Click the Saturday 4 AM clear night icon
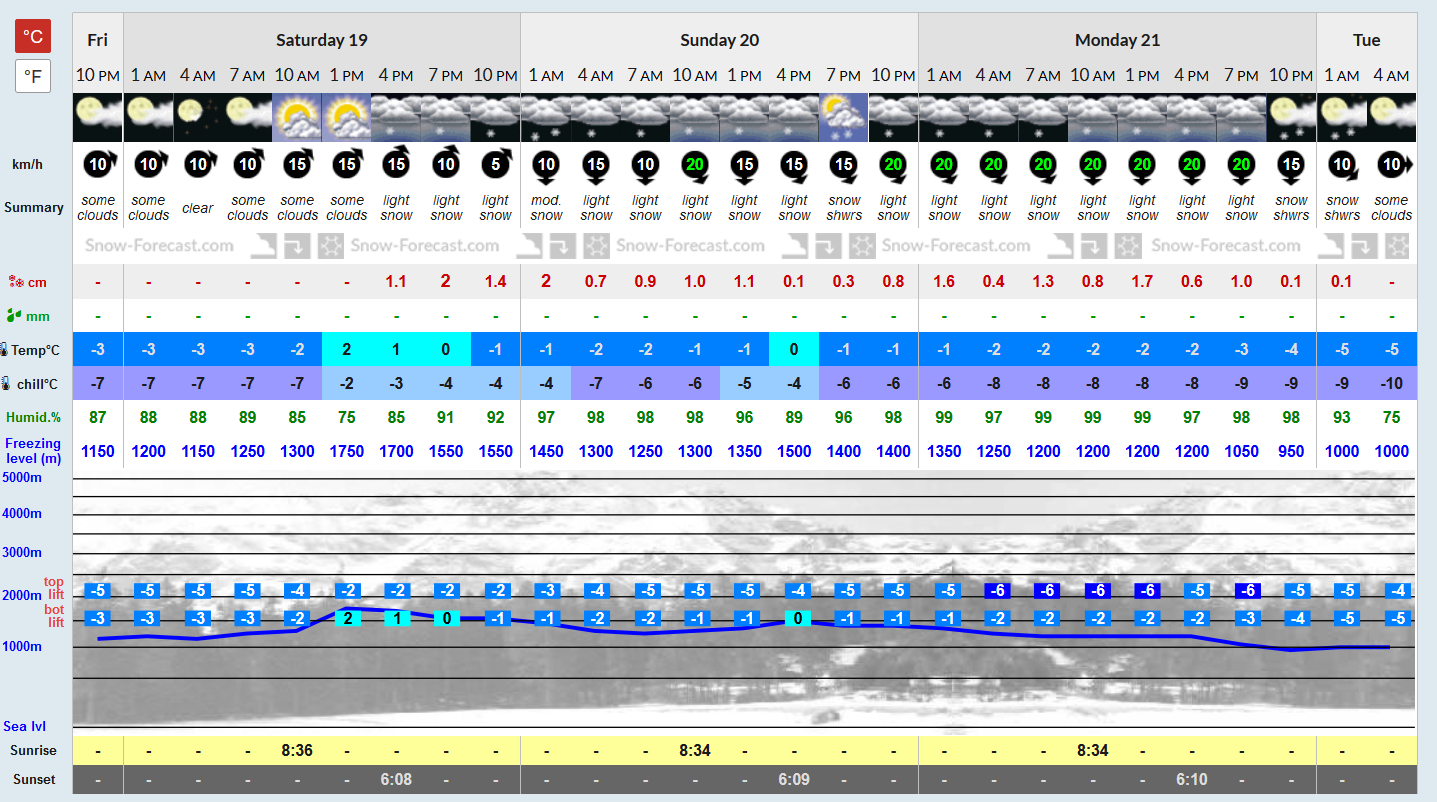 point(198,118)
